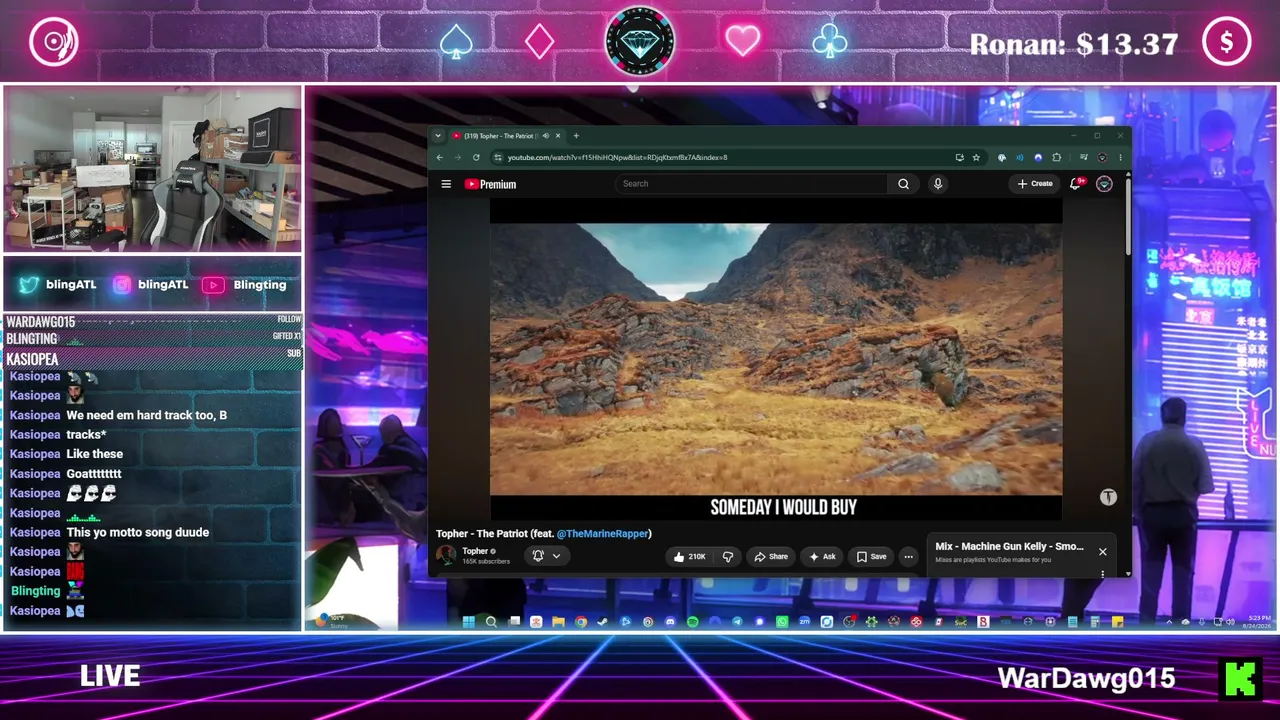Screen dimensions: 1280x720
Task: Like the Topher video
Action: pos(690,557)
